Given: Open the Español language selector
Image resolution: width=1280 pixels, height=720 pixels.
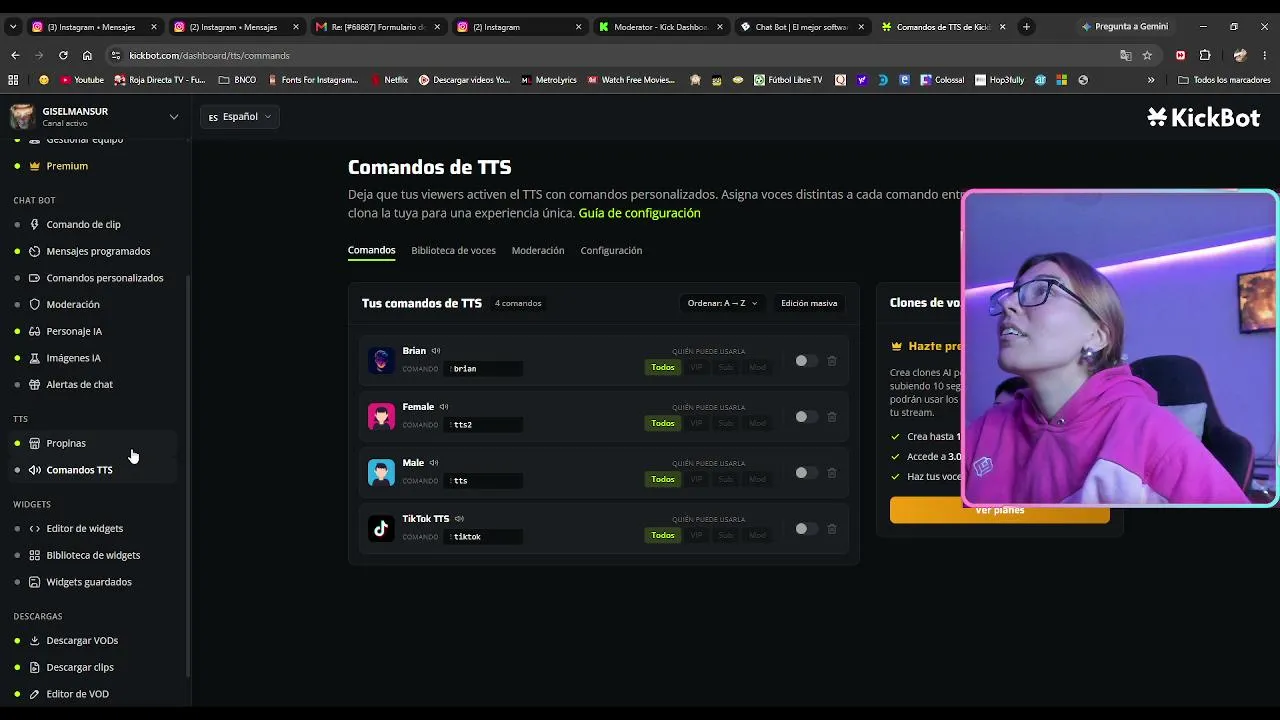Looking at the screenshot, I should tap(240, 117).
